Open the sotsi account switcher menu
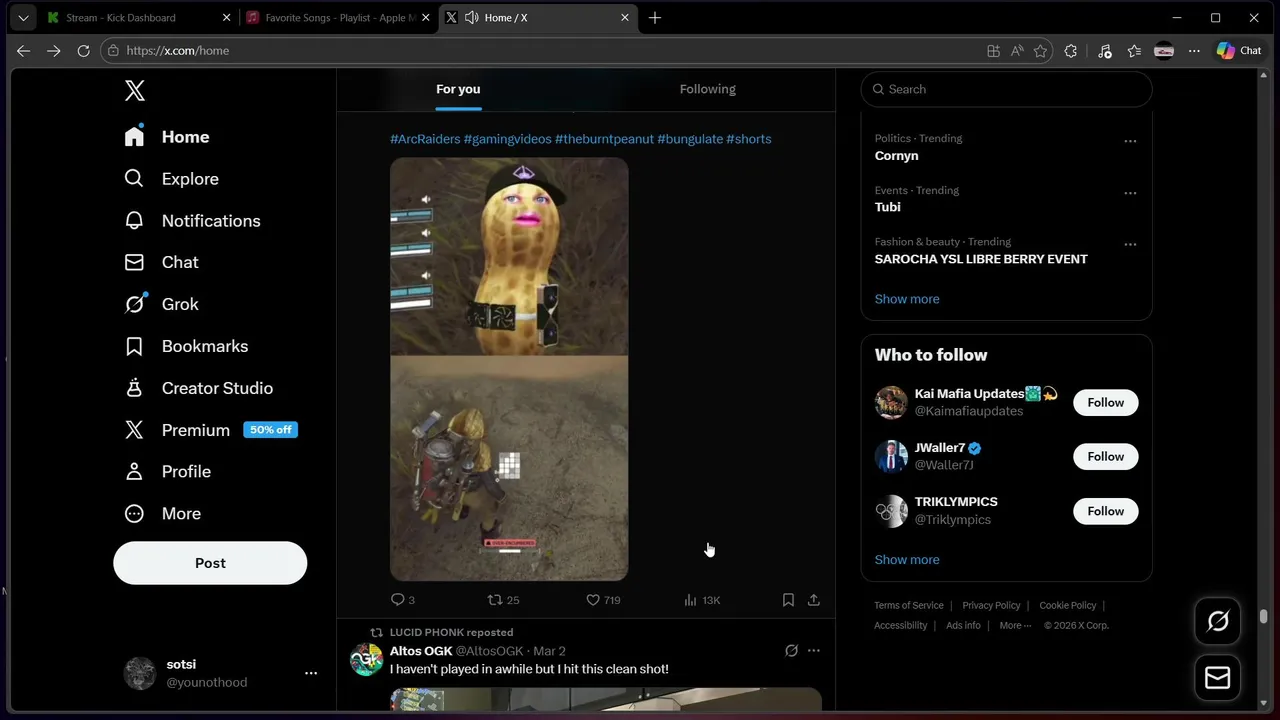The height and width of the screenshot is (720, 1280). click(x=220, y=673)
